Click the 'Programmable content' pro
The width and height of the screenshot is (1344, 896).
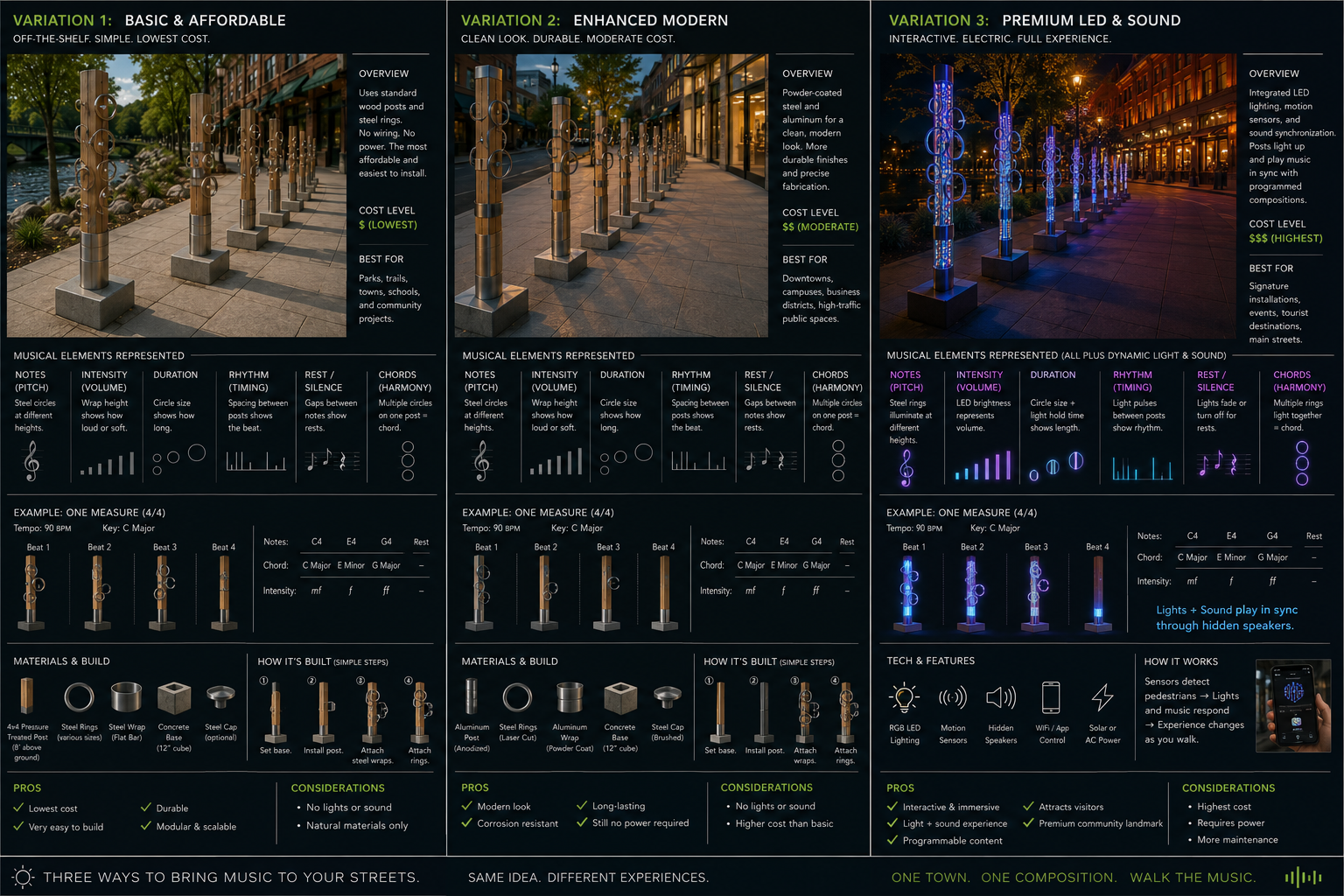[952, 841]
